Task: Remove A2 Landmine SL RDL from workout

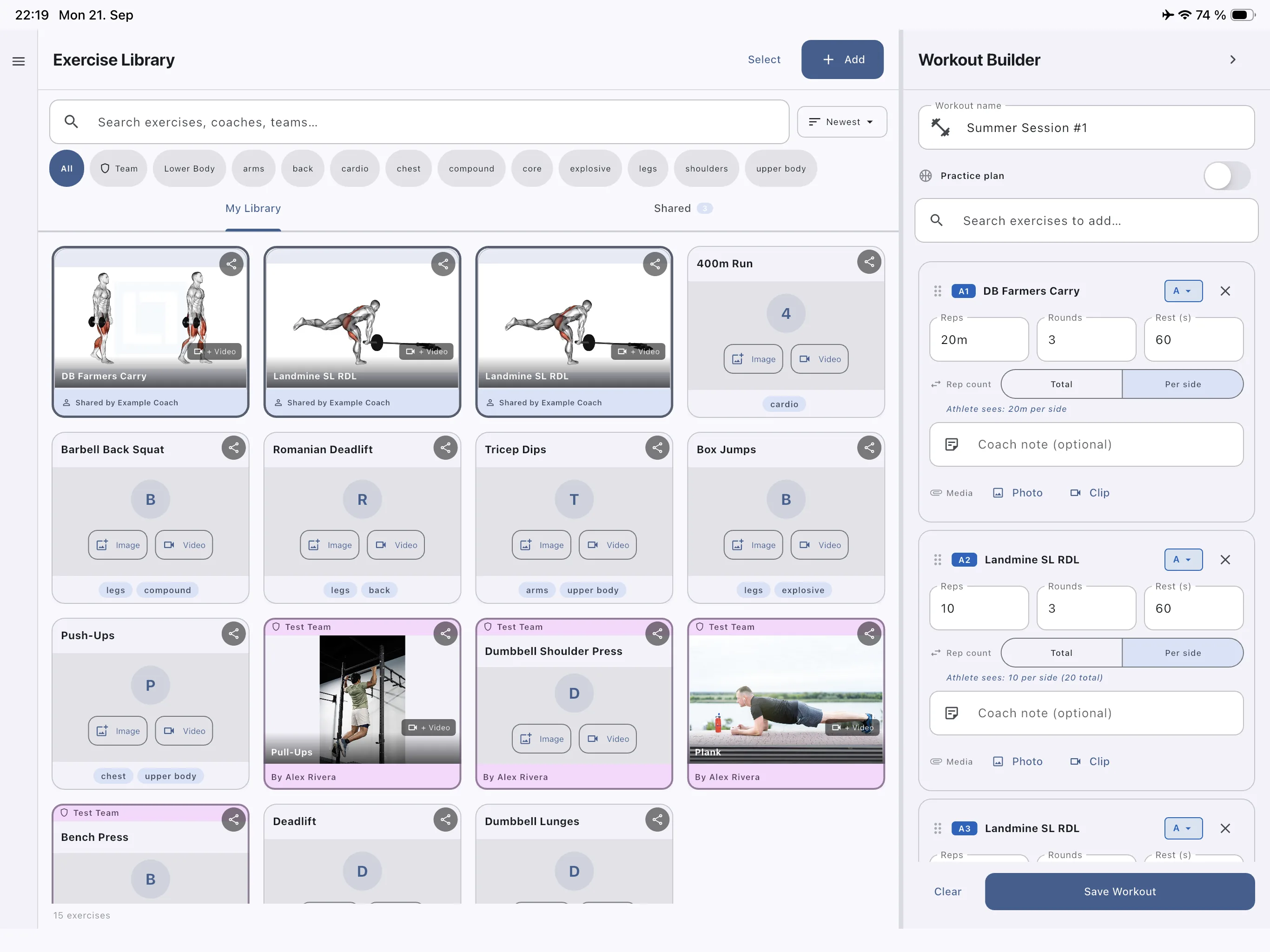Action: (x=1225, y=560)
